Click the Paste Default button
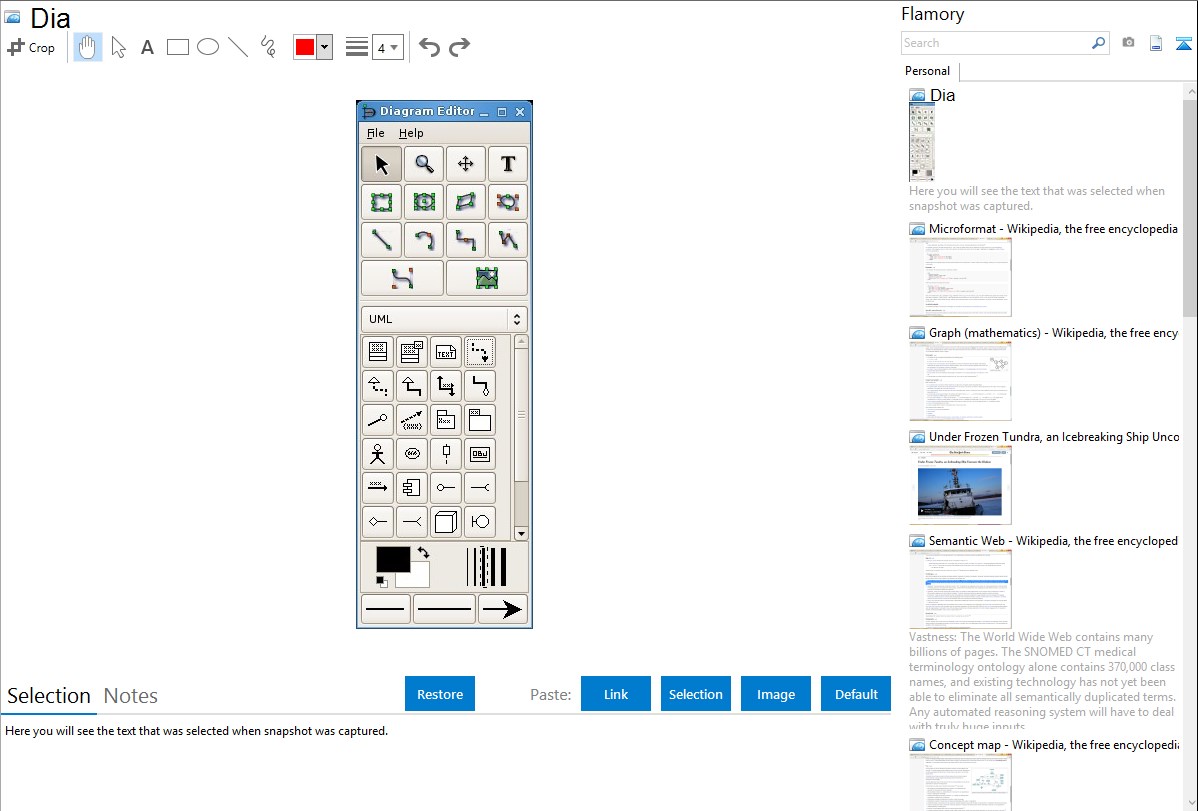 856,694
